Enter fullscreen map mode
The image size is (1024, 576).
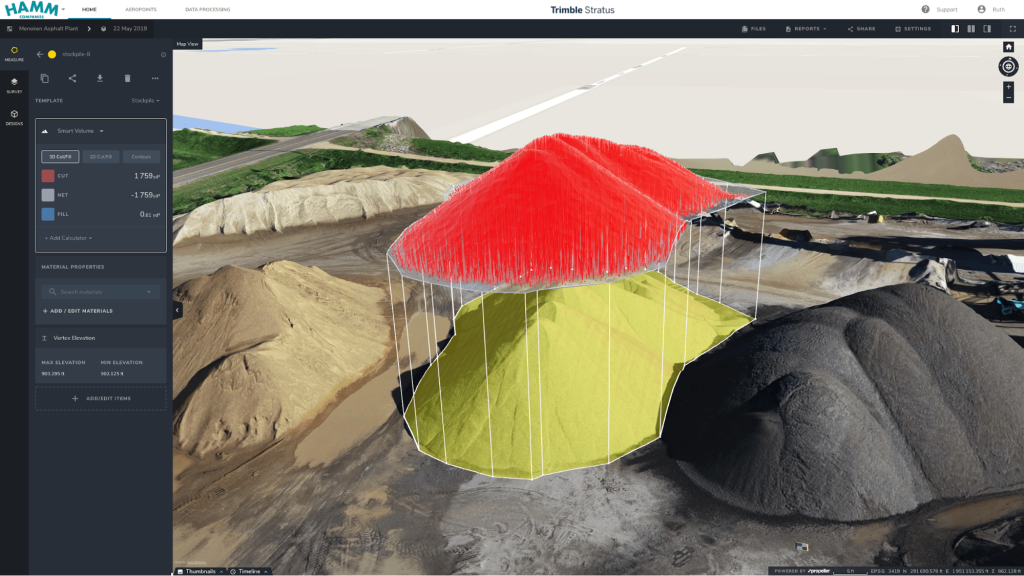click(x=1012, y=29)
